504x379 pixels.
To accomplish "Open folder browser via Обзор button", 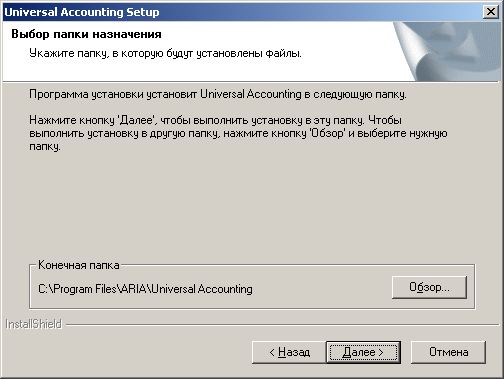I will (x=429, y=287).
